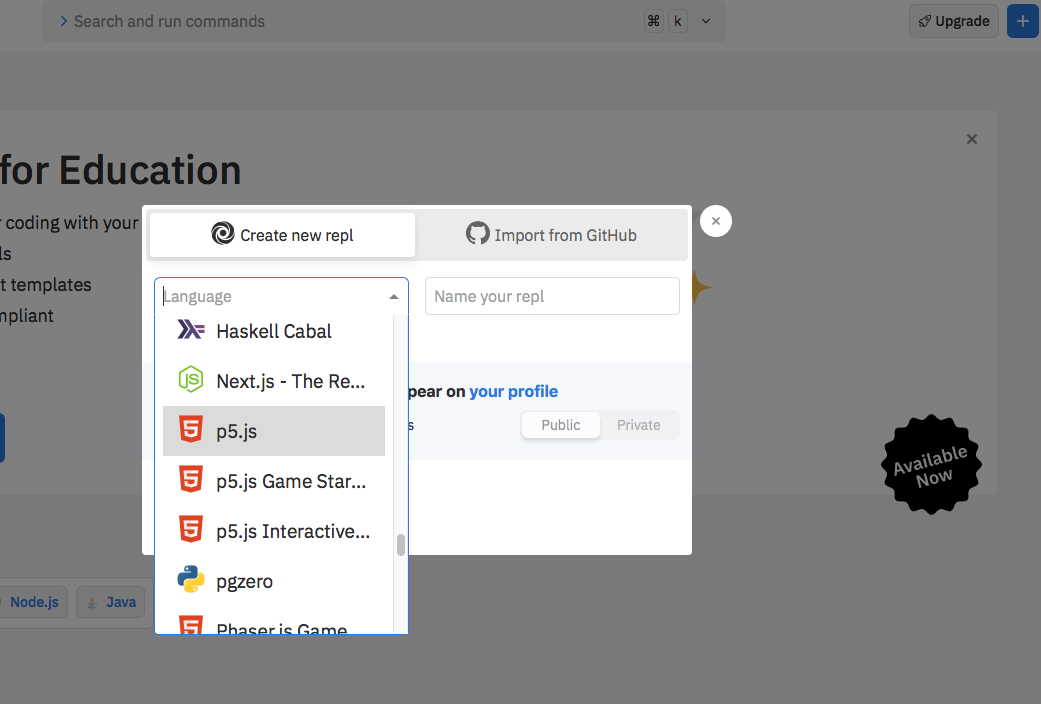The image size is (1041, 704).
Task: Click the Replit swirl icon
Action: (x=222, y=233)
